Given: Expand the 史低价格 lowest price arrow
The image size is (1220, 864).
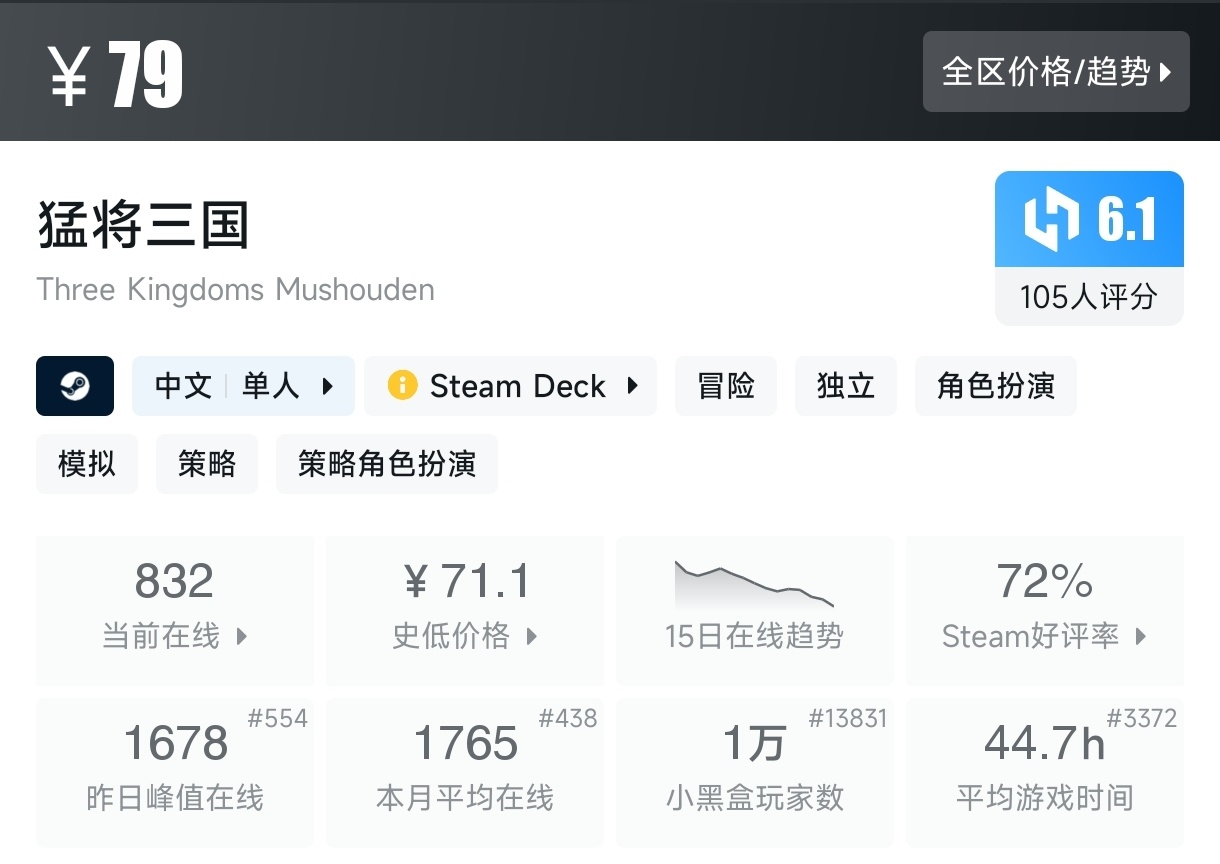Looking at the screenshot, I should (532, 636).
